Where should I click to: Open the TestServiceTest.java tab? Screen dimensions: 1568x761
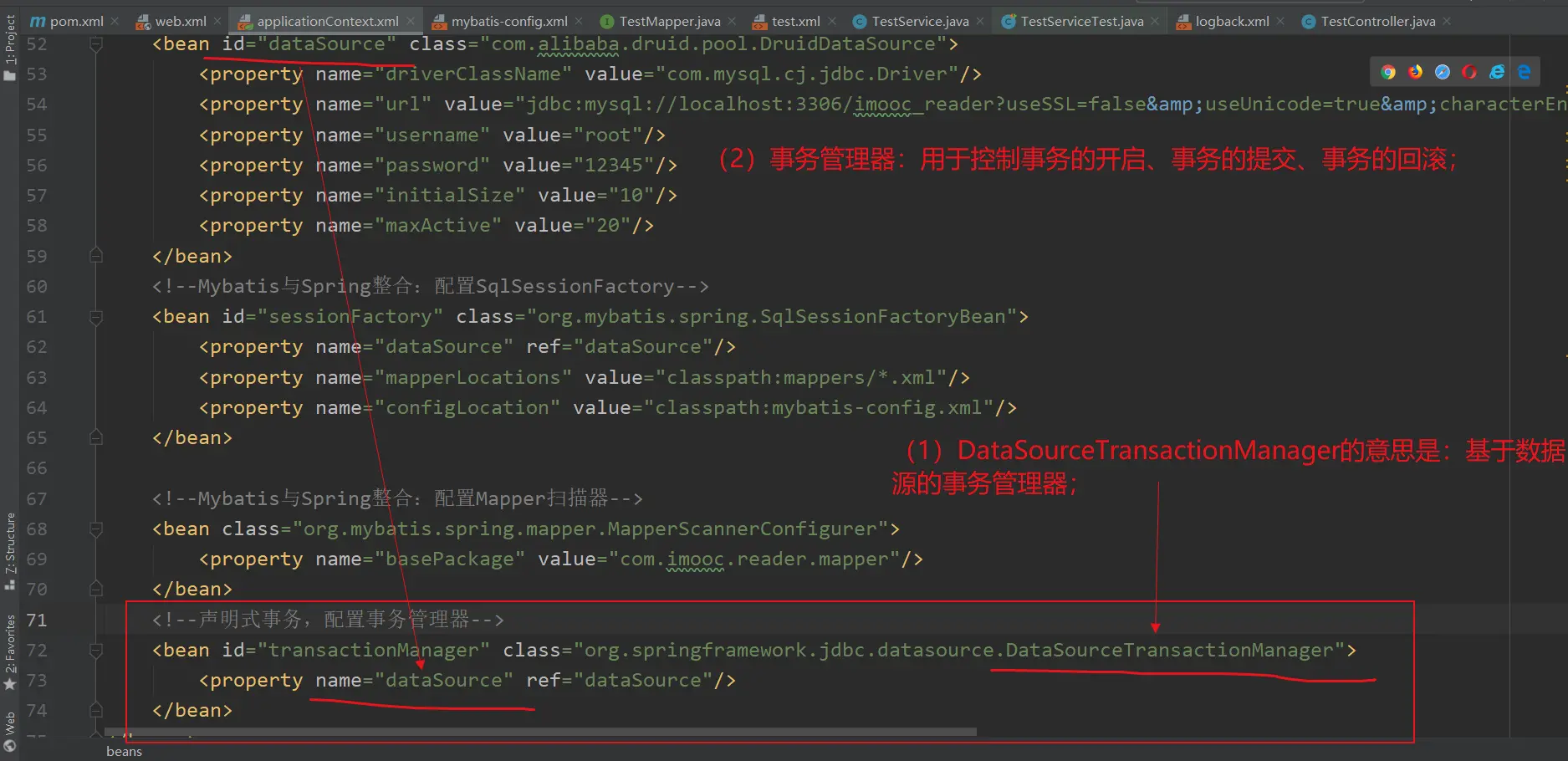(x=1081, y=21)
